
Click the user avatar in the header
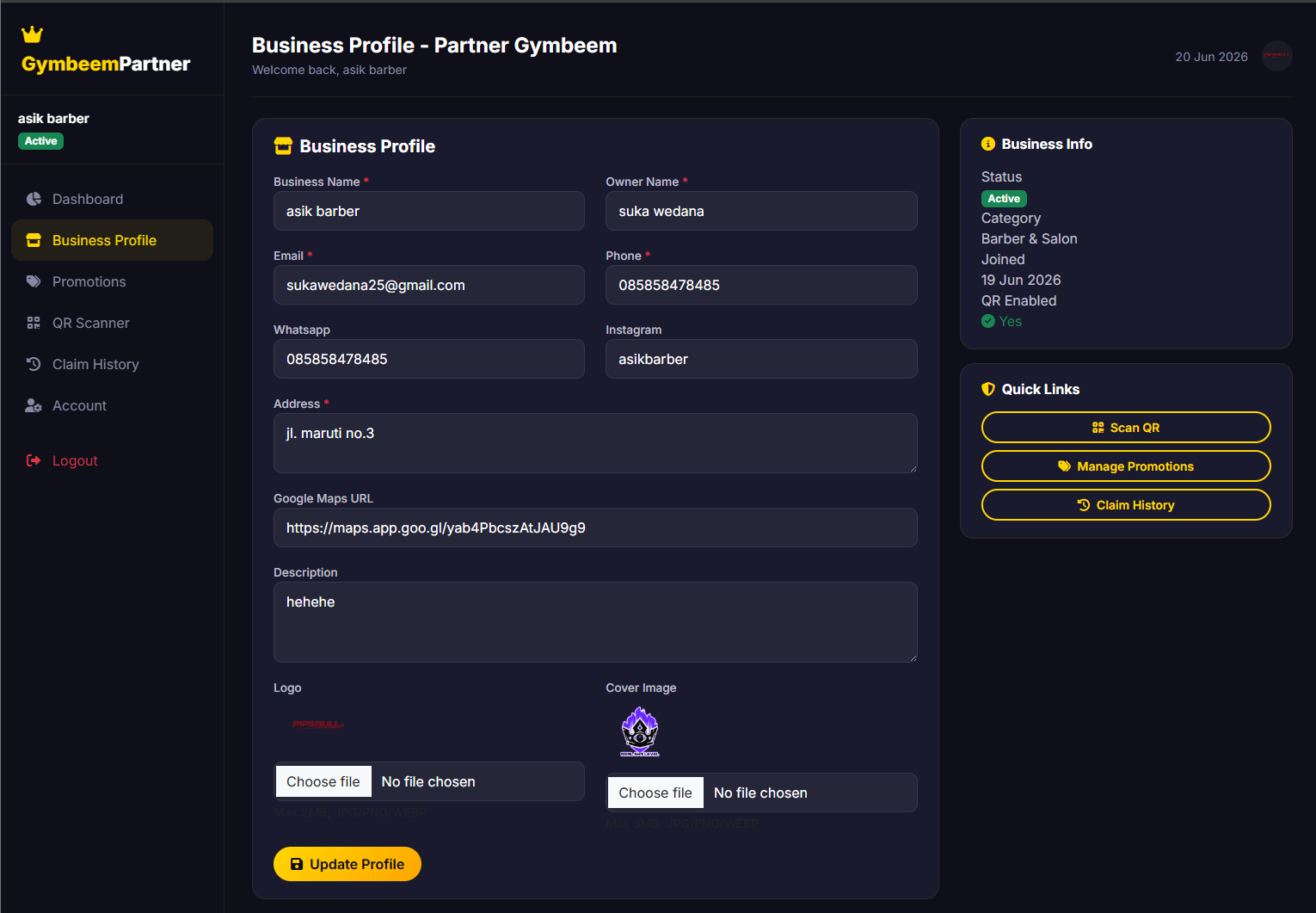pos(1277,56)
